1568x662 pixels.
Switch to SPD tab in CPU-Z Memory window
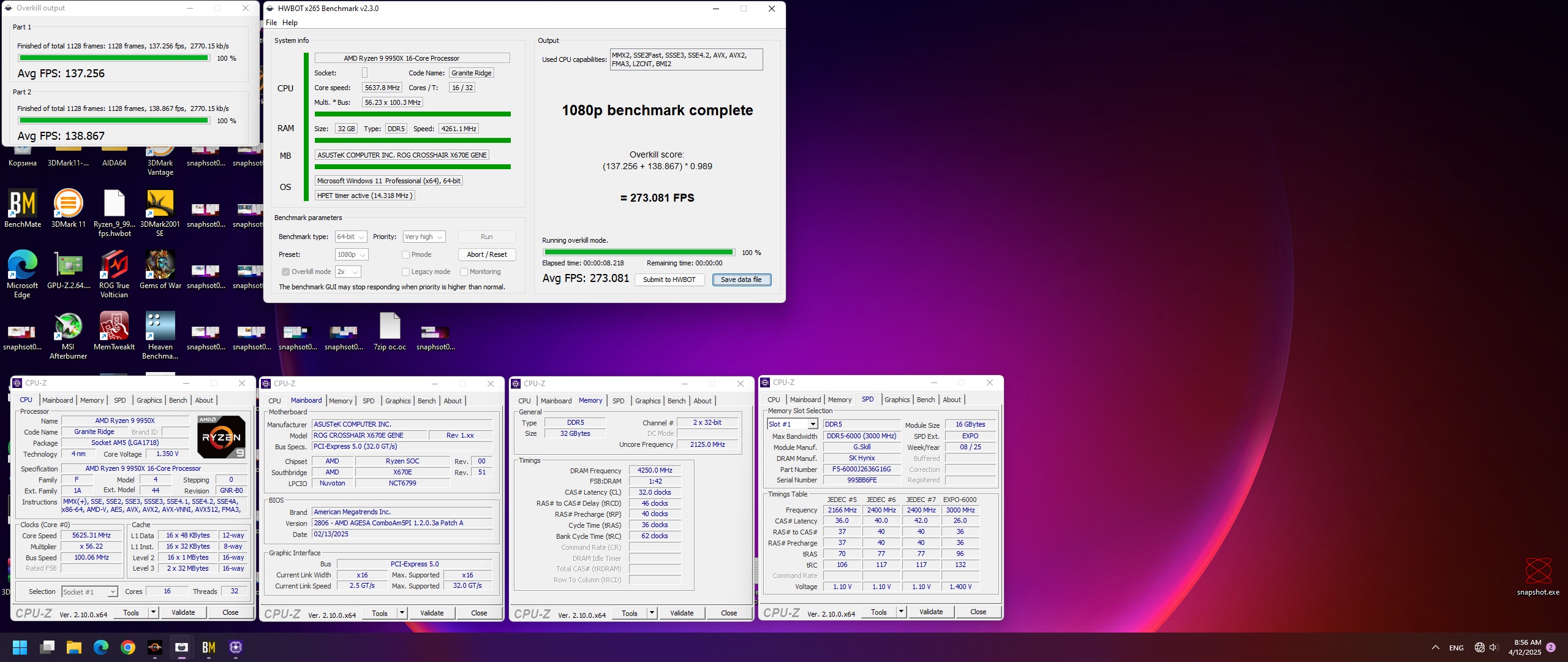(x=619, y=401)
